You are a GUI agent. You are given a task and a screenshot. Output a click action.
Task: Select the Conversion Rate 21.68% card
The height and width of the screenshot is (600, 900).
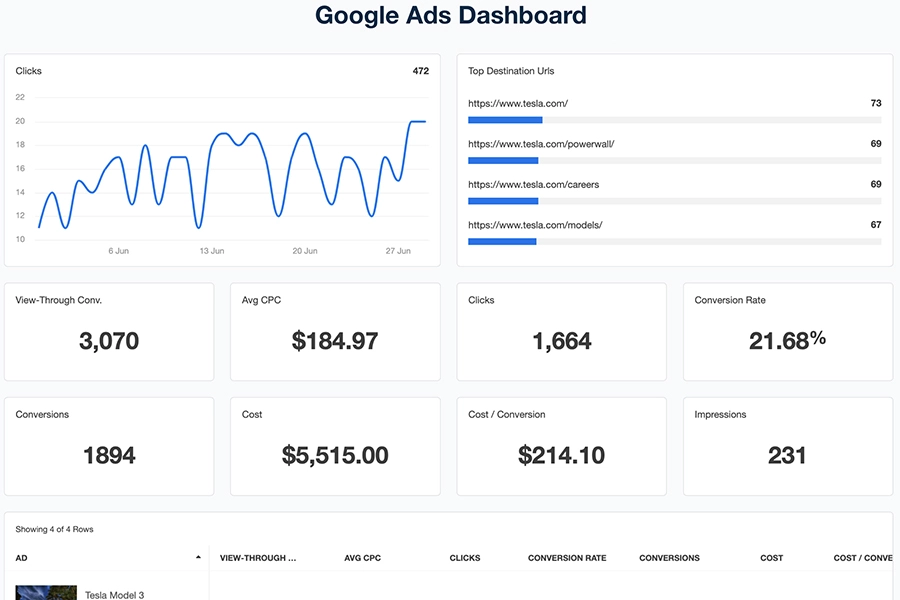(x=787, y=332)
